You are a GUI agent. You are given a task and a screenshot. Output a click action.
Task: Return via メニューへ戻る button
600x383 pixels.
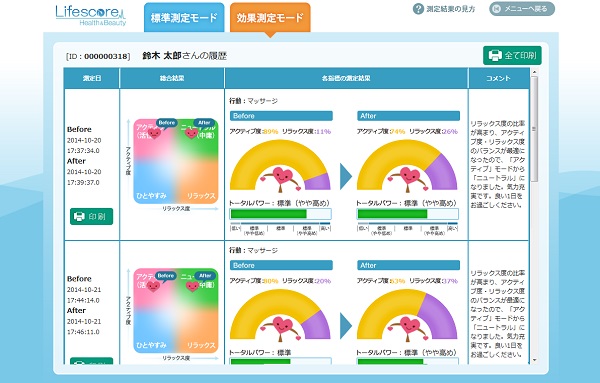[x=522, y=9]
